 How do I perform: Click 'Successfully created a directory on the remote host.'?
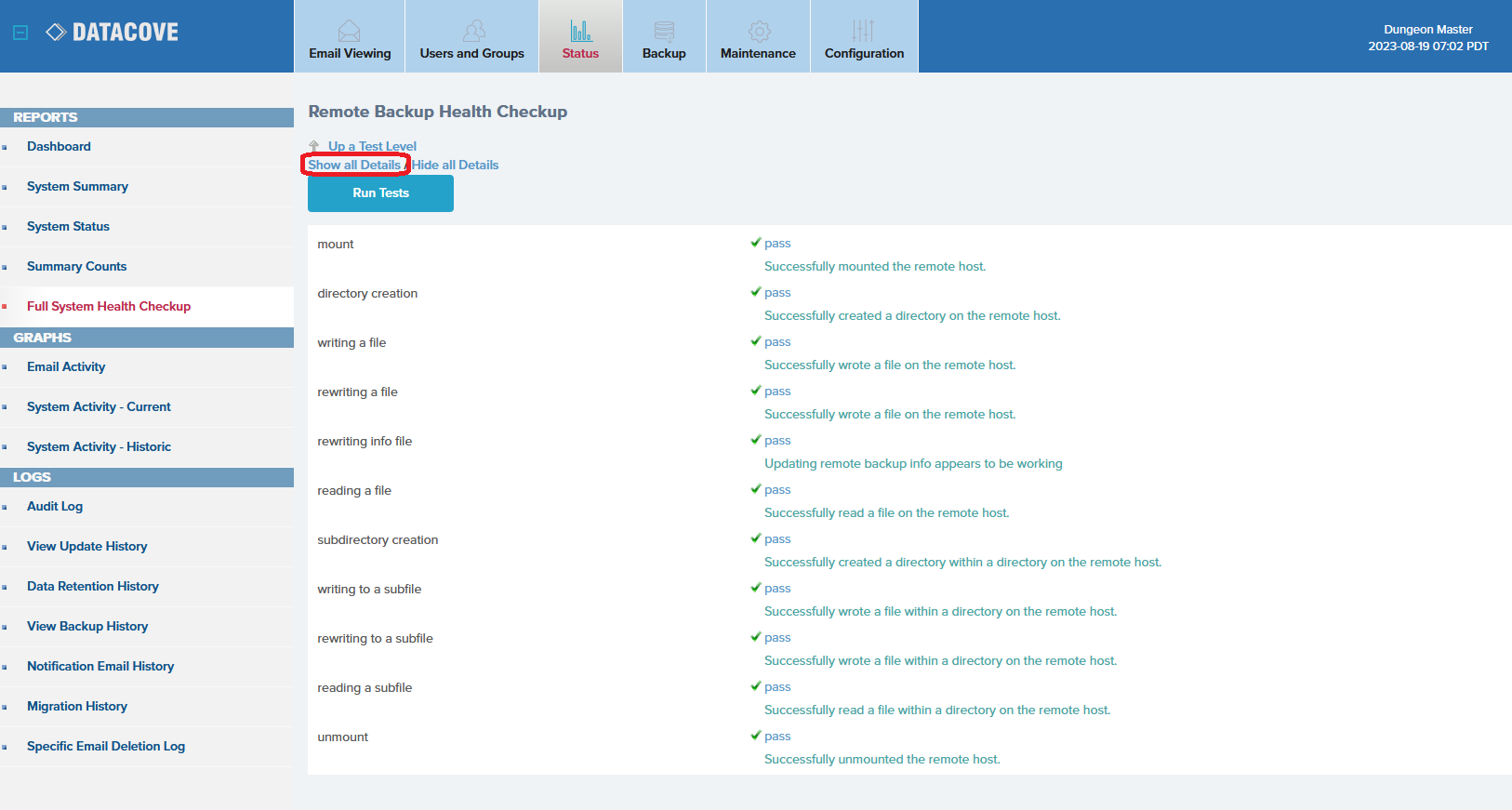[x=912, y=316]
